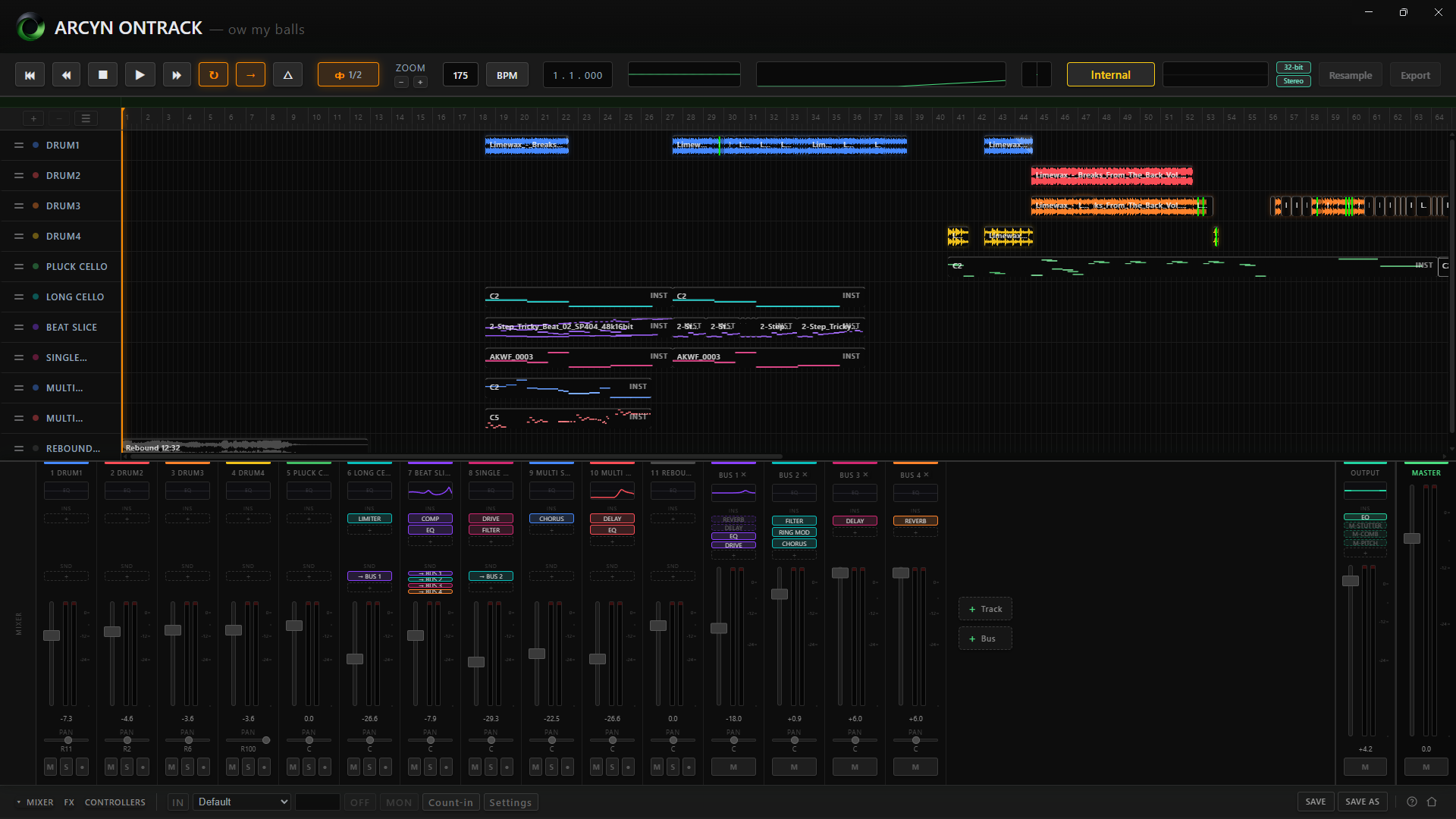Switch to the CONTROLLERS tab
1456x819 pixels.
pyautogui.click(x=115, y=802)
